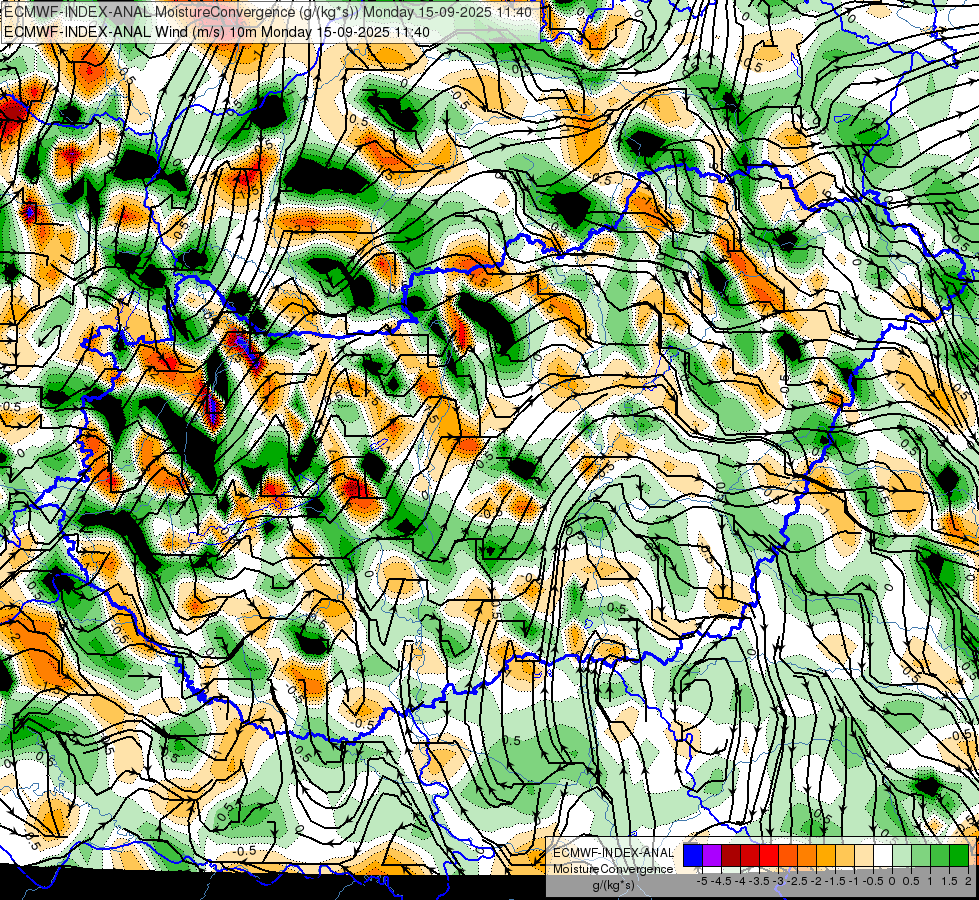The height and width of the screenshot is (900, 979).
Task: Click the -2.5 legend scale label
Action: (x=797, y=881)
